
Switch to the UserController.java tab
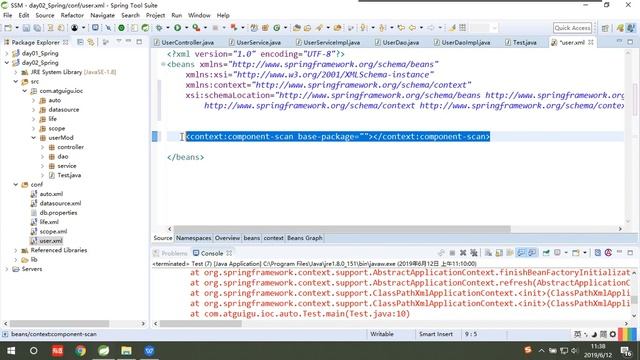click(184, 42)
